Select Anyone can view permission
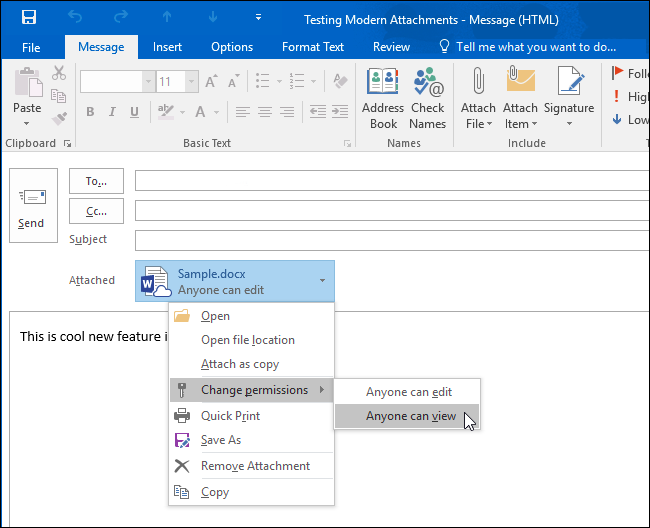The height and width of the screenshot is (528, 650). tap(407, 416)
